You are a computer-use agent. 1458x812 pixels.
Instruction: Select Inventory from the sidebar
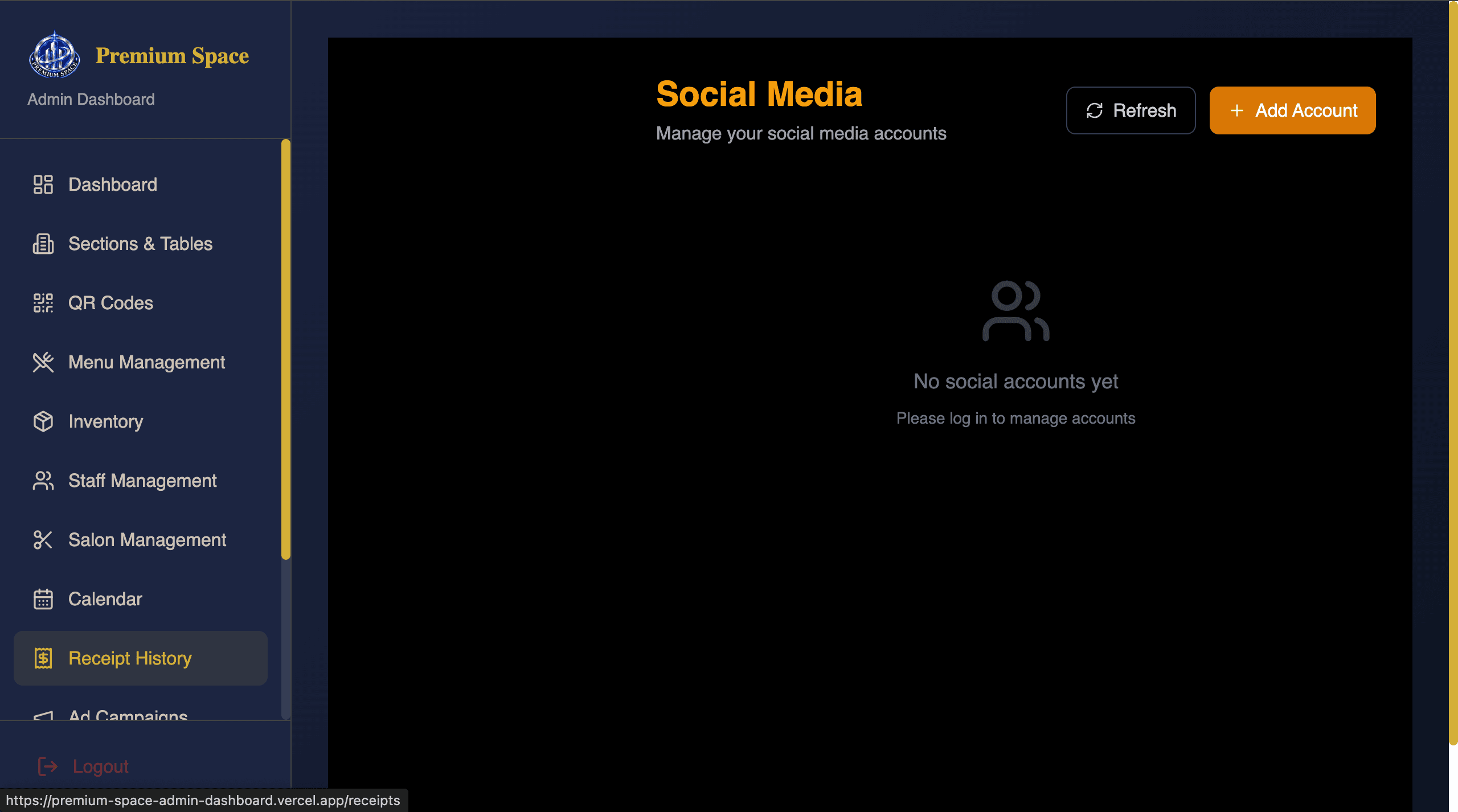pos(141,421)
